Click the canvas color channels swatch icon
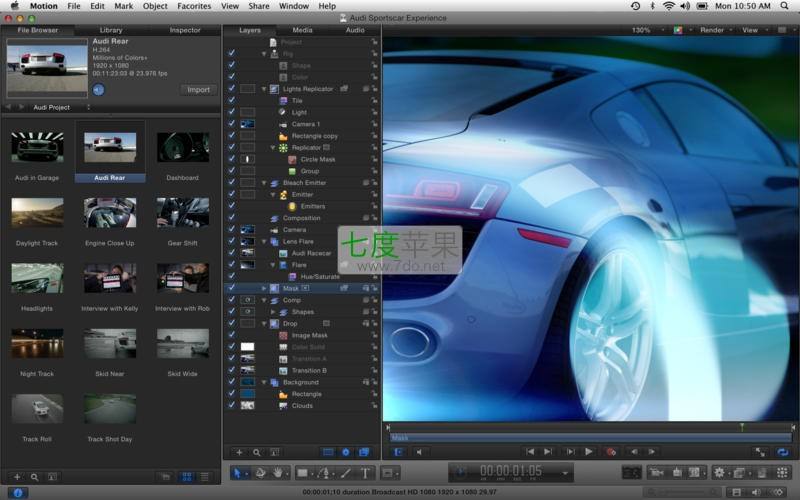800x500 pixels. (x=678, y=30)
